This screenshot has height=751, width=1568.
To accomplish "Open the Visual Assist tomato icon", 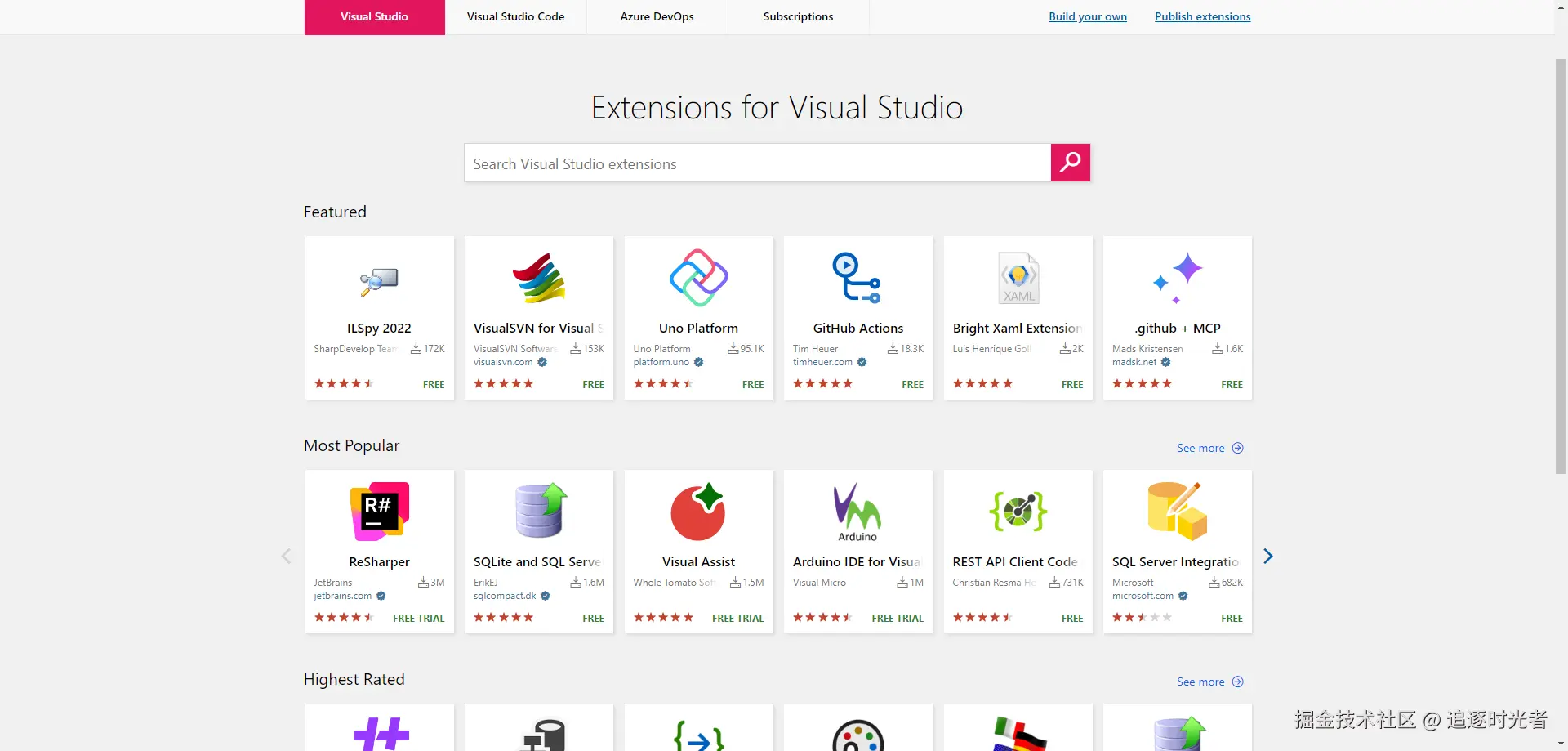I will (698, 512).
